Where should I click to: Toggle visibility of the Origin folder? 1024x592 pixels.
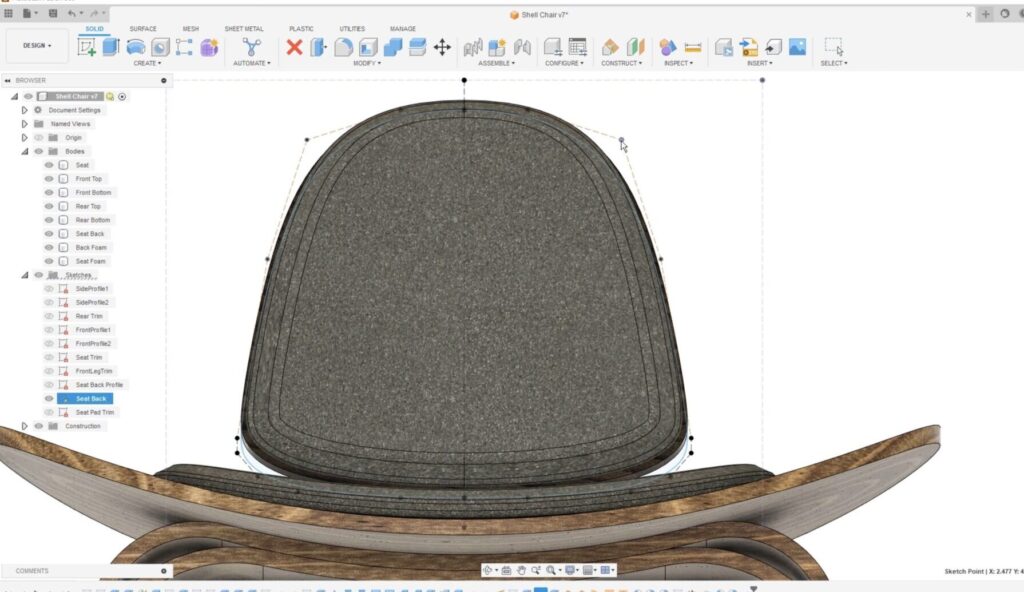(38, 137)
